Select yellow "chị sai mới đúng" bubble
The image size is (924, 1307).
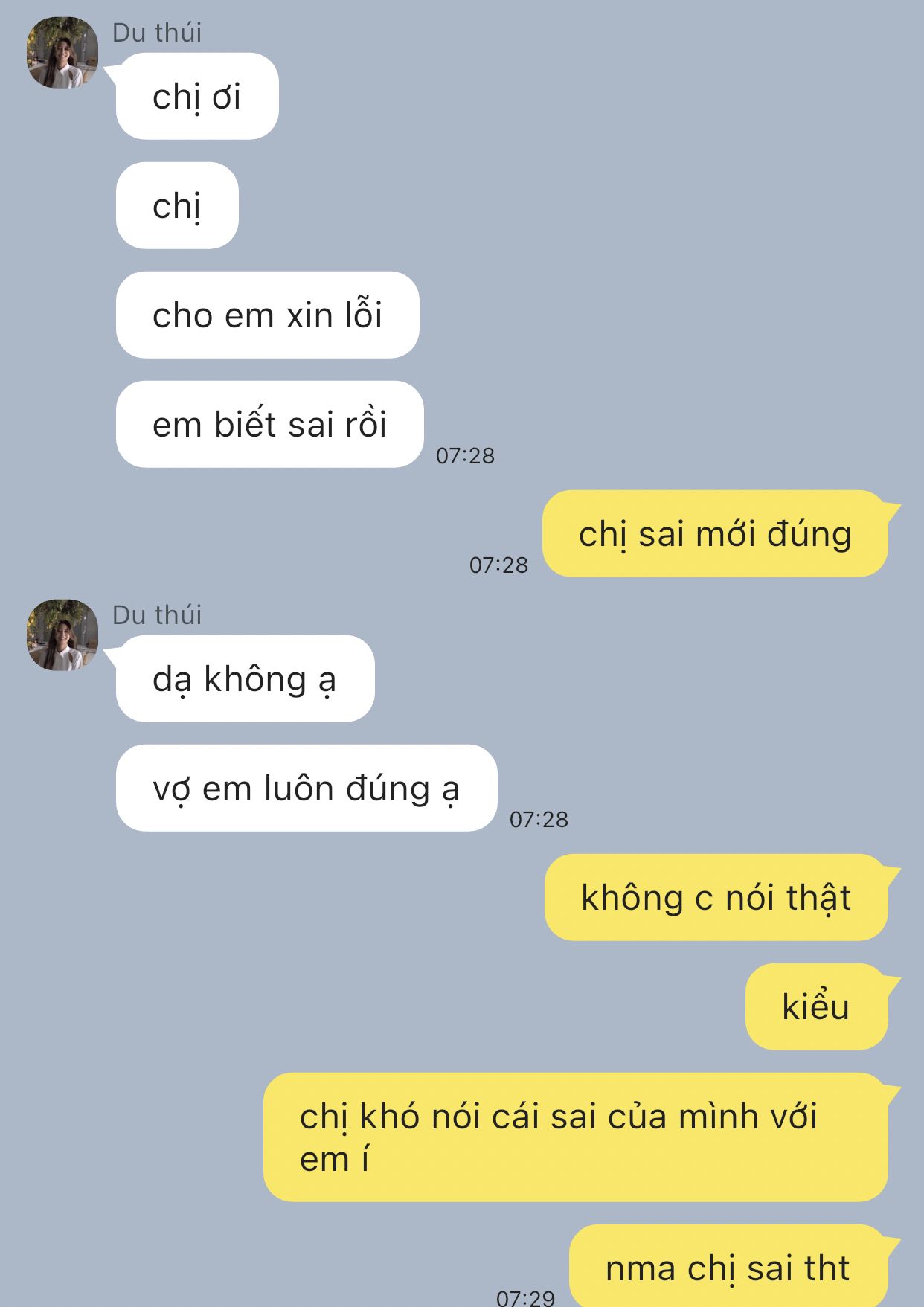point(716,533)
